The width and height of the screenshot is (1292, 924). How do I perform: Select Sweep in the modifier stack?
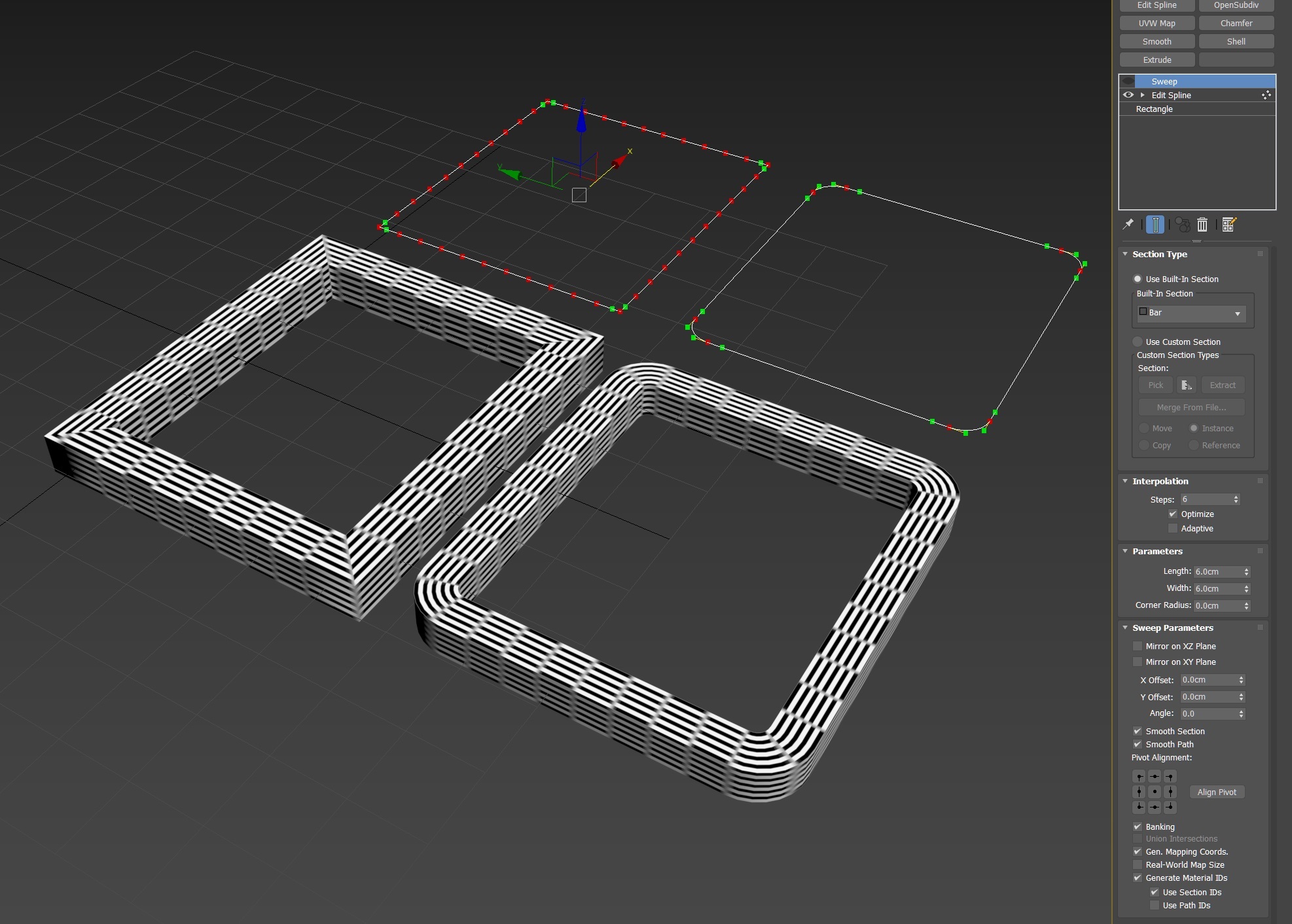[x=1164, y=81]
